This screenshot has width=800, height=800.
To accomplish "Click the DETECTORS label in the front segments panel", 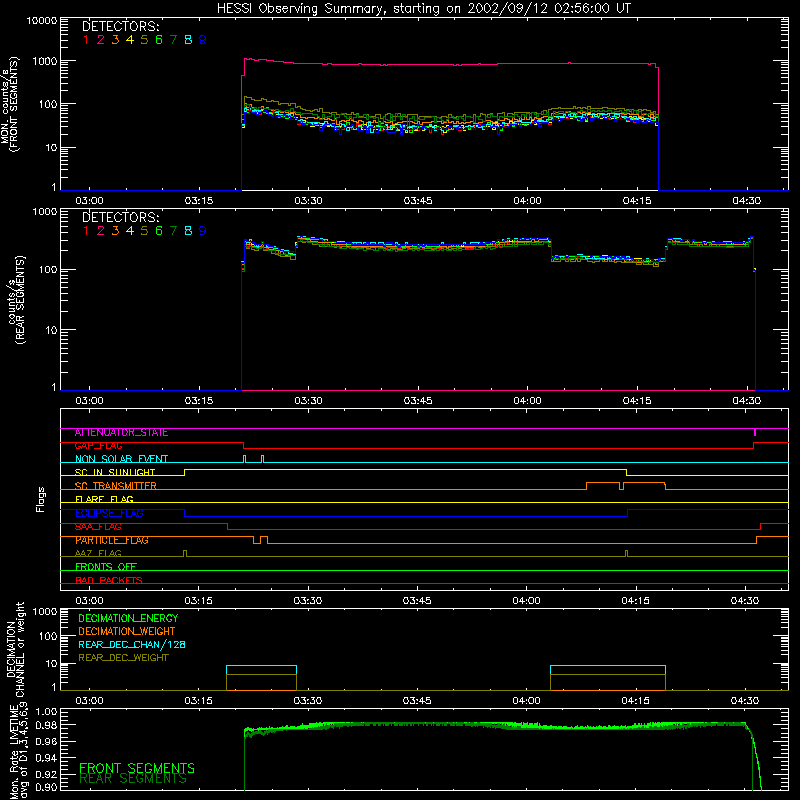I will [120, 27].
